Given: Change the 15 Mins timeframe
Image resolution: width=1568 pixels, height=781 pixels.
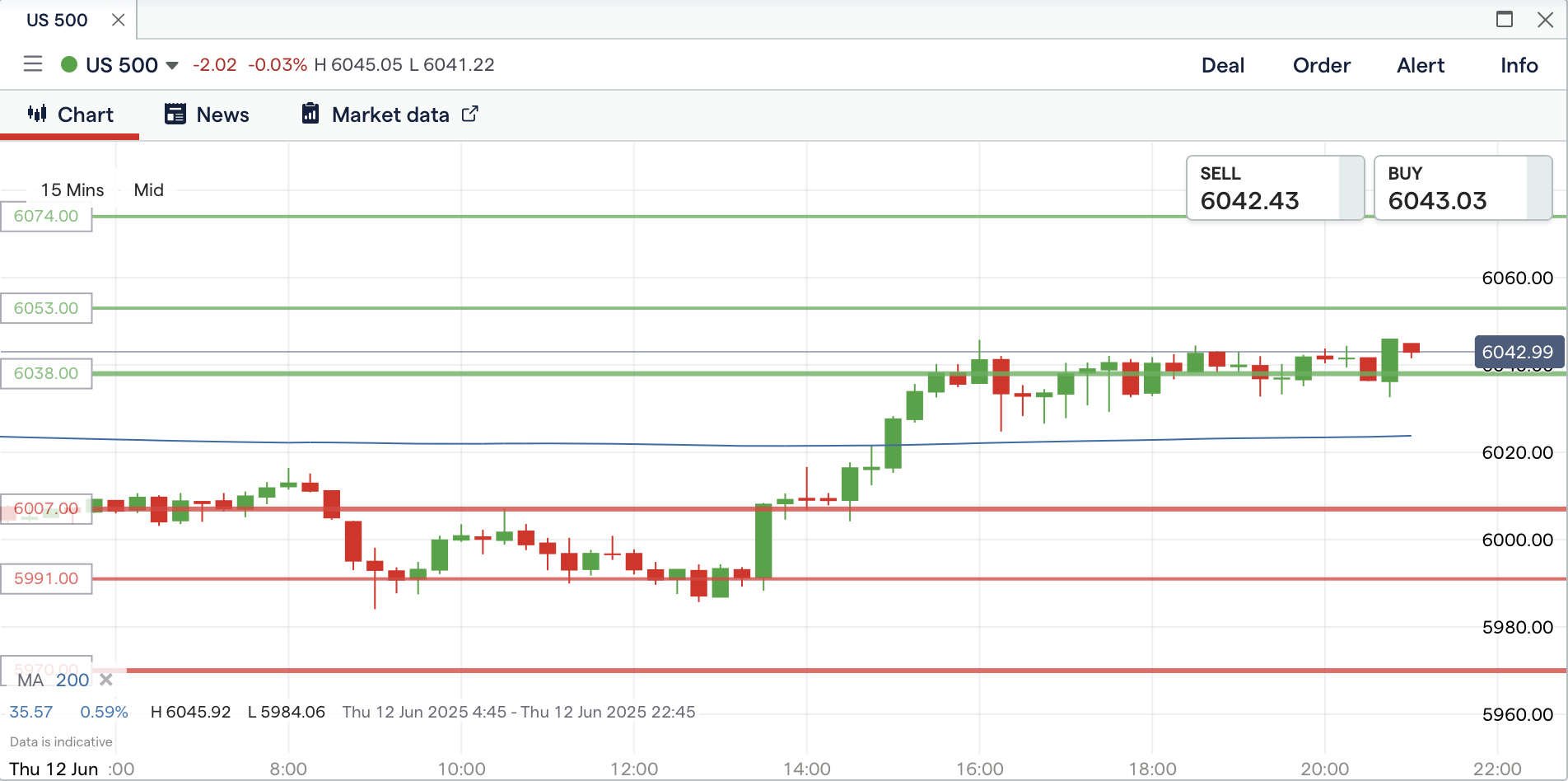Looking at the screenshot, I should pos(72,189).
